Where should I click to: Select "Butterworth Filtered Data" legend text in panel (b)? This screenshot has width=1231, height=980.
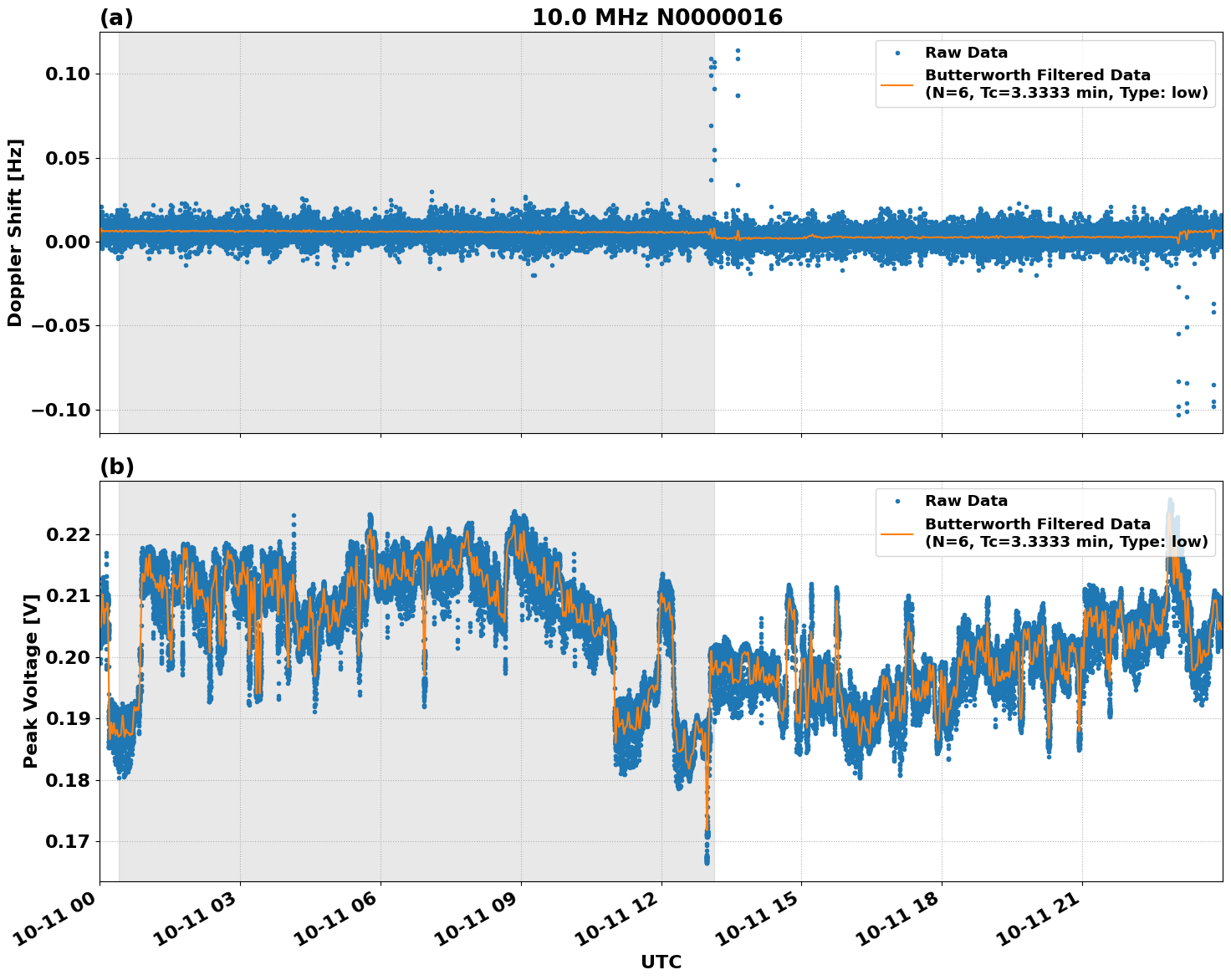pyautogui.click(x=1037, y=524)
